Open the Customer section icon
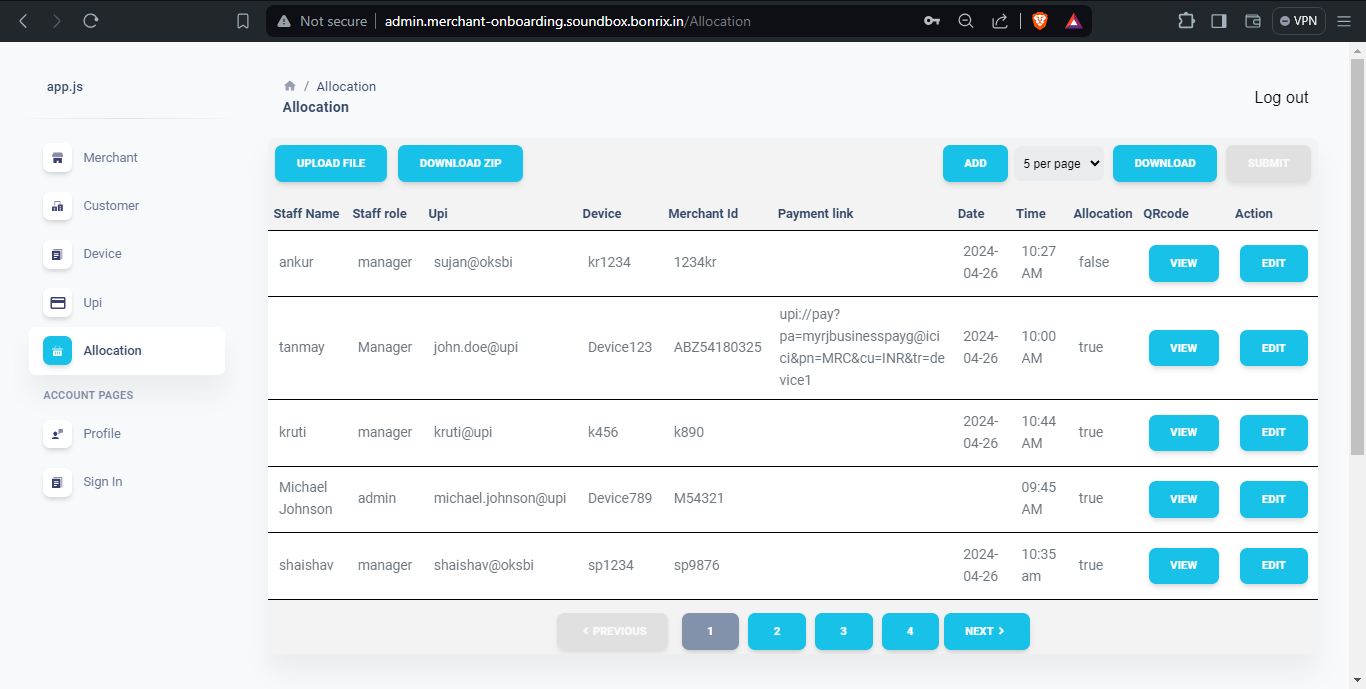Viewport: 1366px width, 689px height. click(58, 205)
